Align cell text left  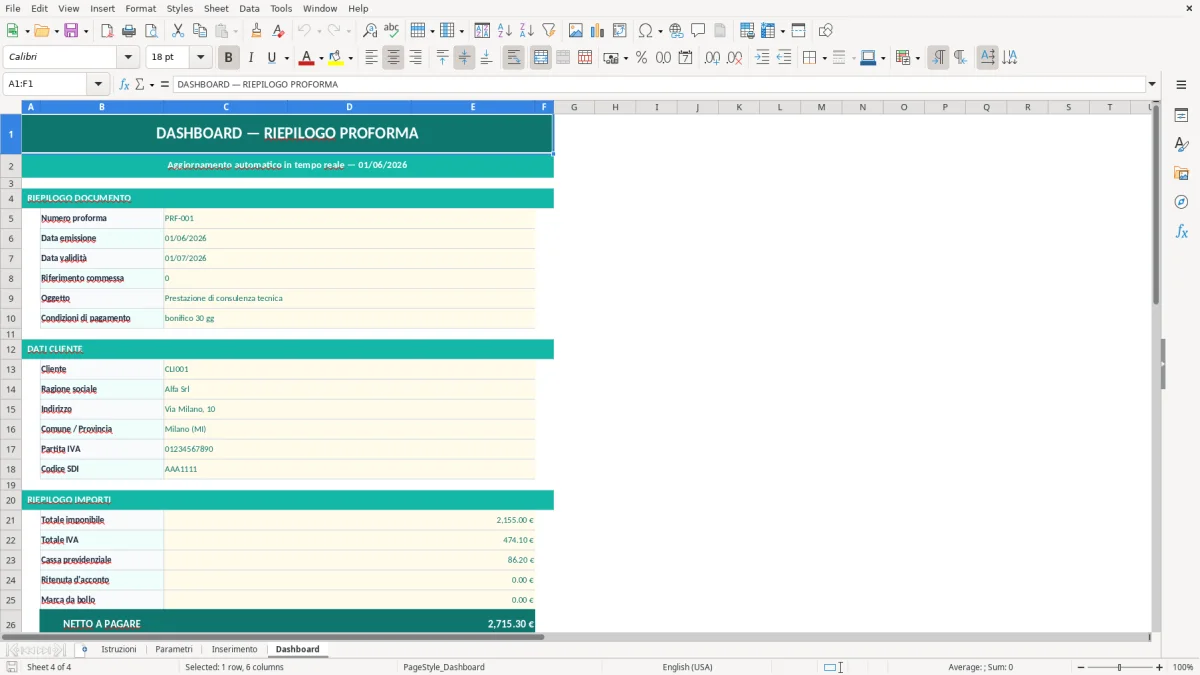point(371,58)
